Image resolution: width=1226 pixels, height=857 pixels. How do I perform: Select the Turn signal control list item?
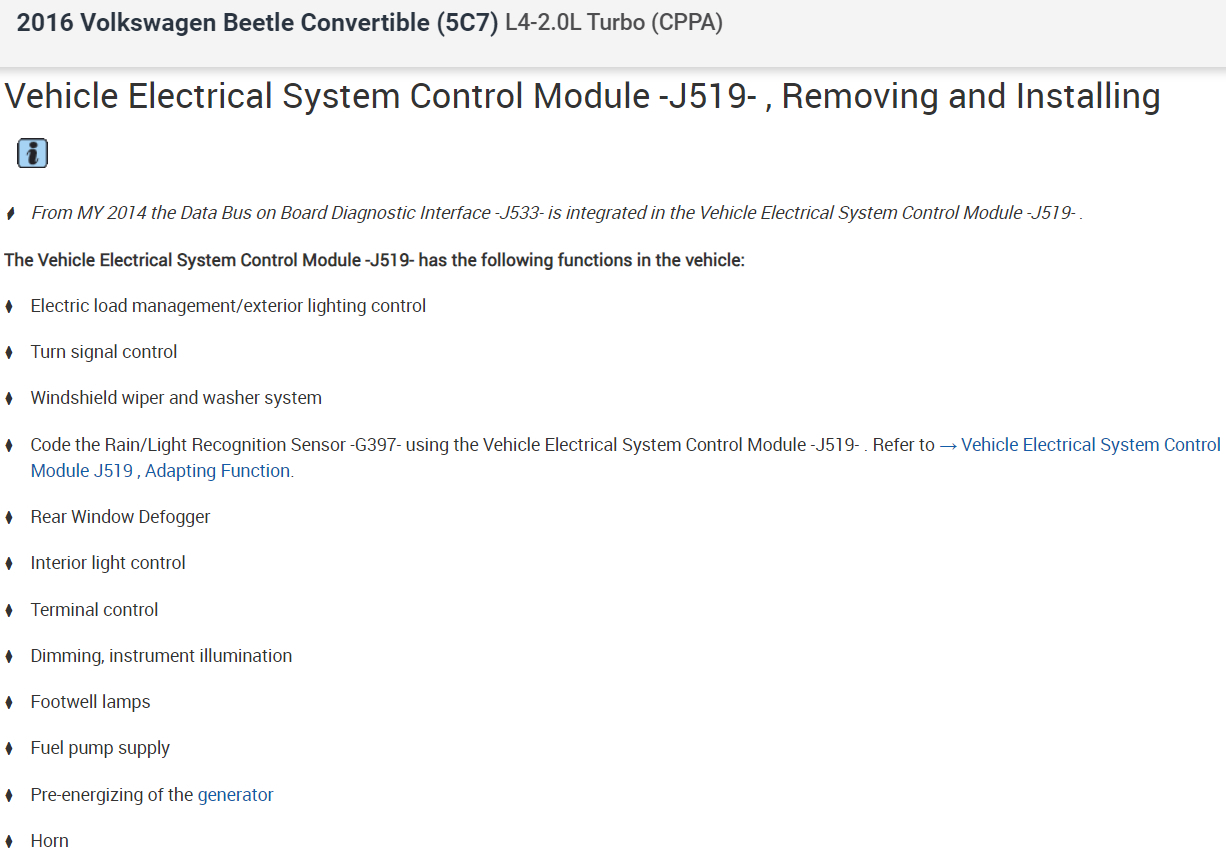coord(104,352)
